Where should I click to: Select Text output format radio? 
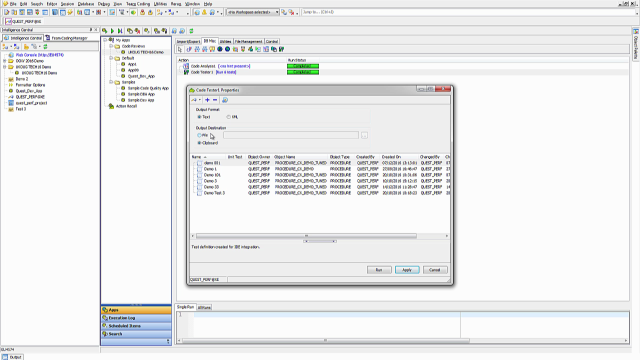pyautogui.click(x=199, y=117)
